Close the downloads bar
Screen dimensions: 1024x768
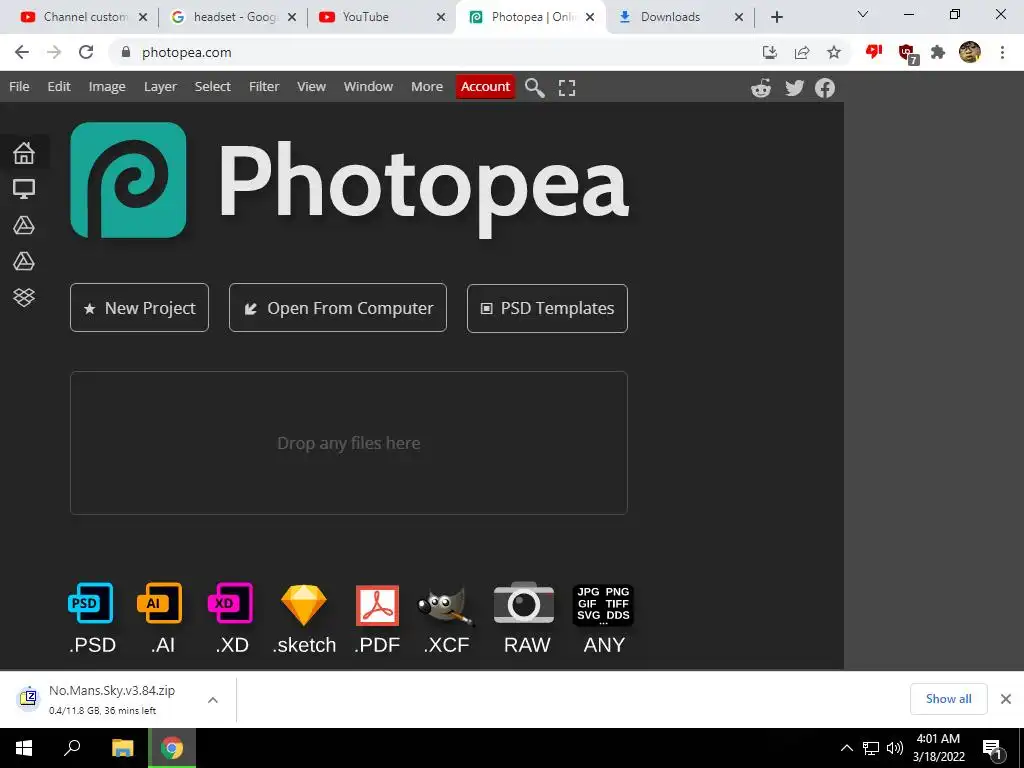pyautogui.click(x=1006, y=699)
